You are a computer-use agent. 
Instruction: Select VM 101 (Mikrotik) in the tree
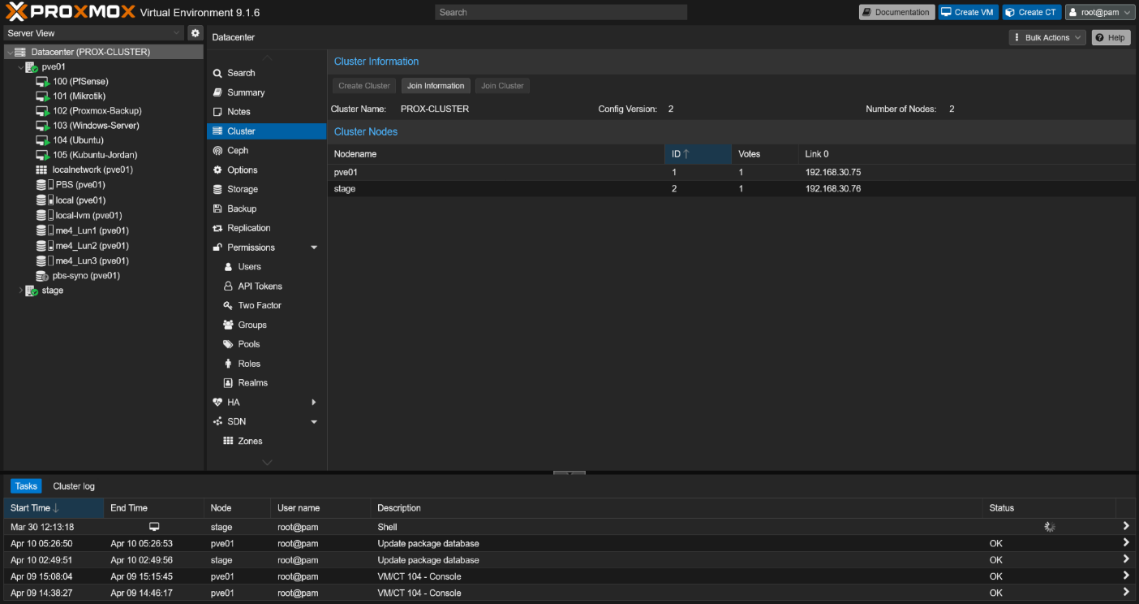coord(78,96)
